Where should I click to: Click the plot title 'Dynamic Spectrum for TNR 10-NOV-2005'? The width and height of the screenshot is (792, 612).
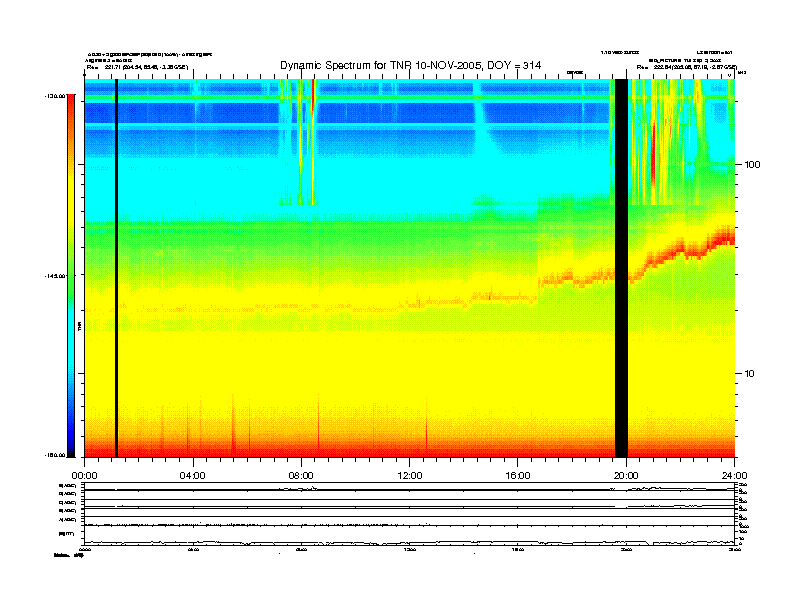click(410, 65)
